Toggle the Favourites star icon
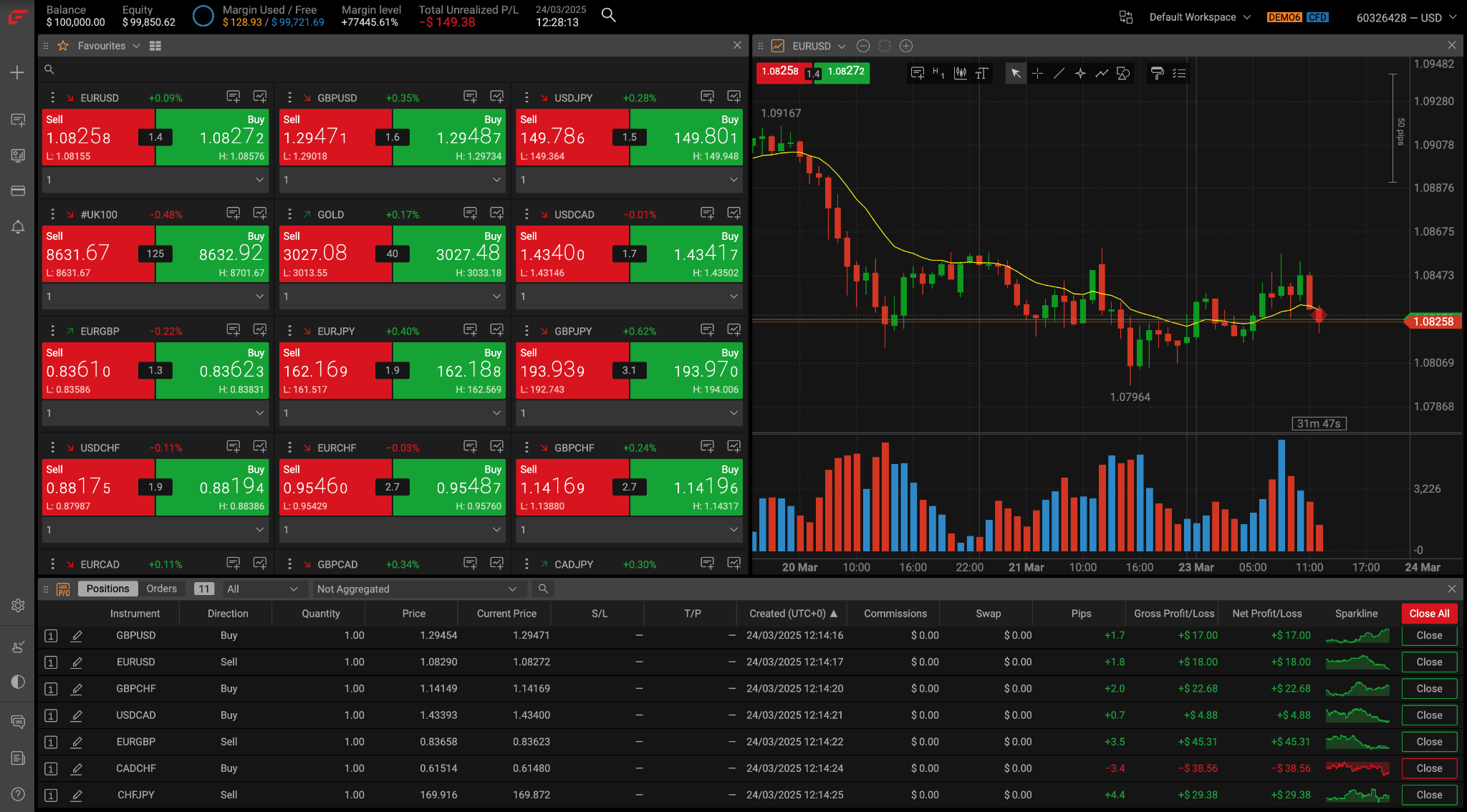 click(63, 46)
